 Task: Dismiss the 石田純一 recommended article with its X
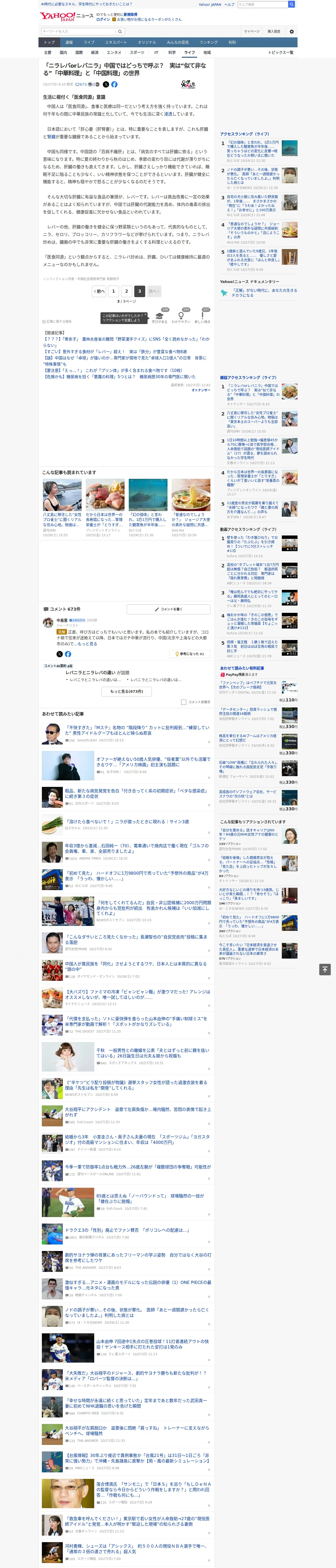209,861
